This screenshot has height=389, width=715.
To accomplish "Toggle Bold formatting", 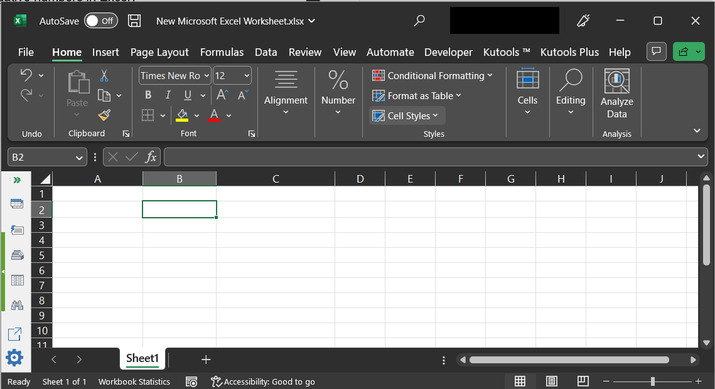I will point(148,95).
